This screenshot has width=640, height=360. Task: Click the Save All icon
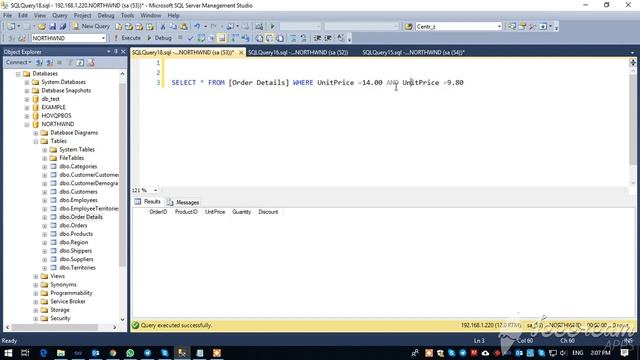click(63, 27)
